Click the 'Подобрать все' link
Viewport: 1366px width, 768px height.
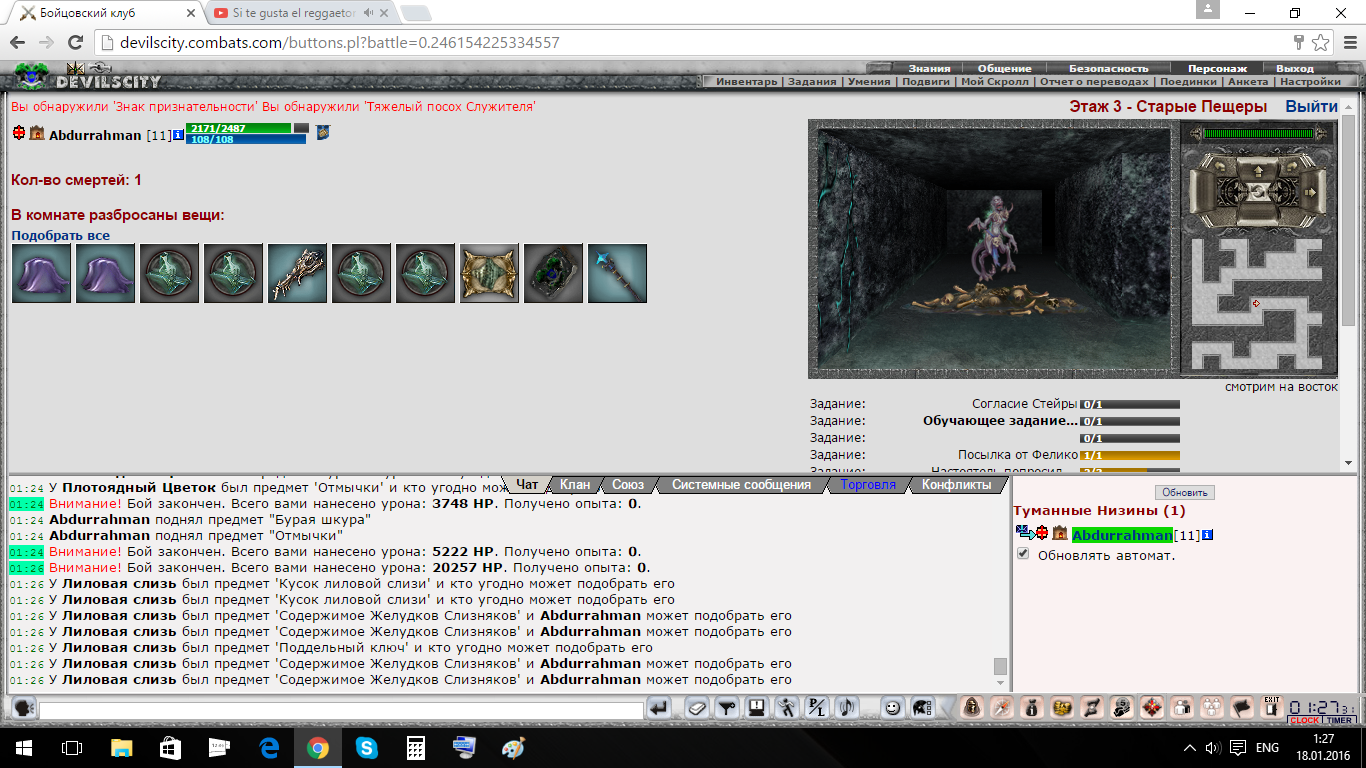(61, 236)
